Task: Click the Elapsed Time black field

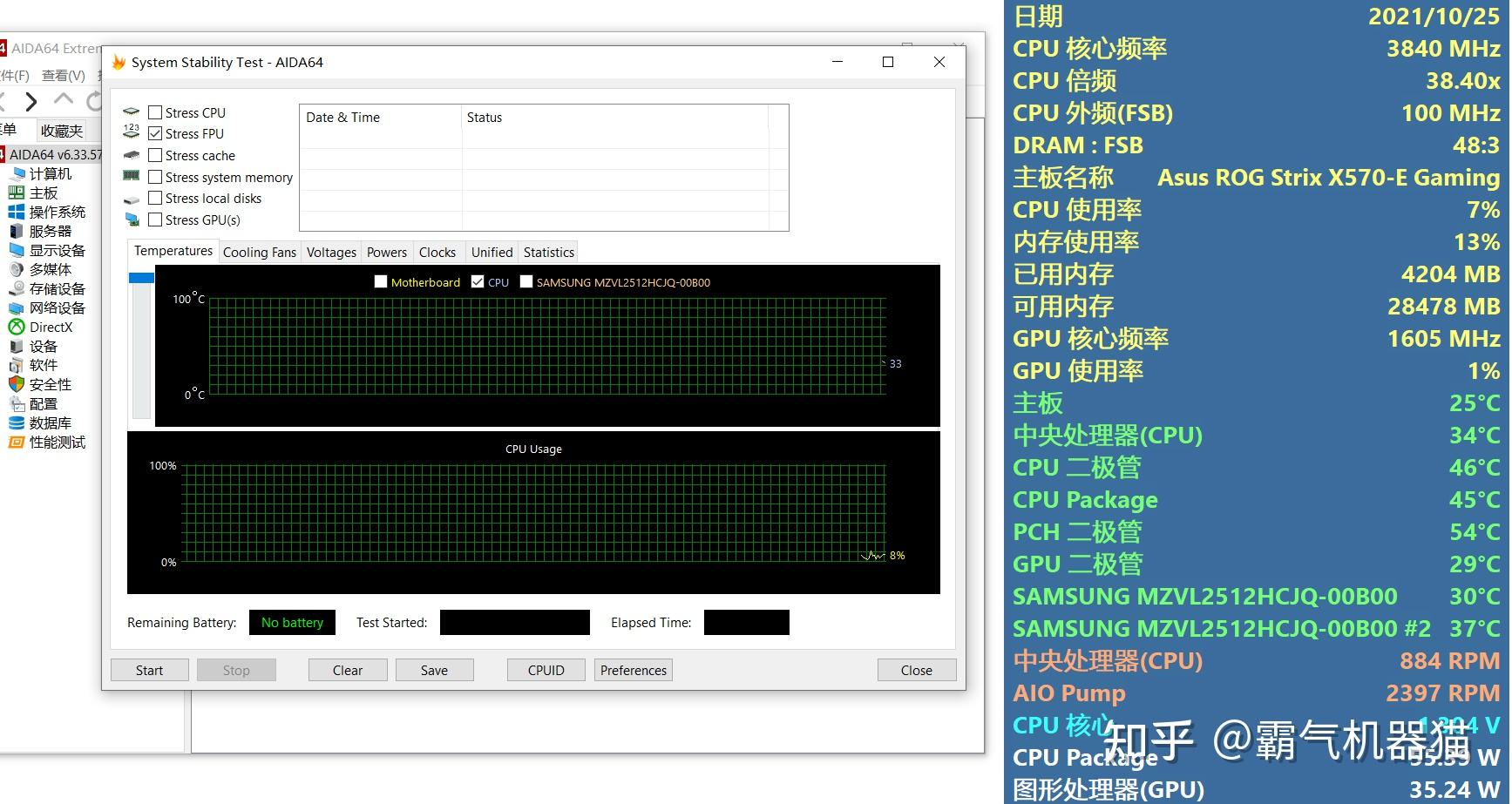Action: [x=747, y=622]
